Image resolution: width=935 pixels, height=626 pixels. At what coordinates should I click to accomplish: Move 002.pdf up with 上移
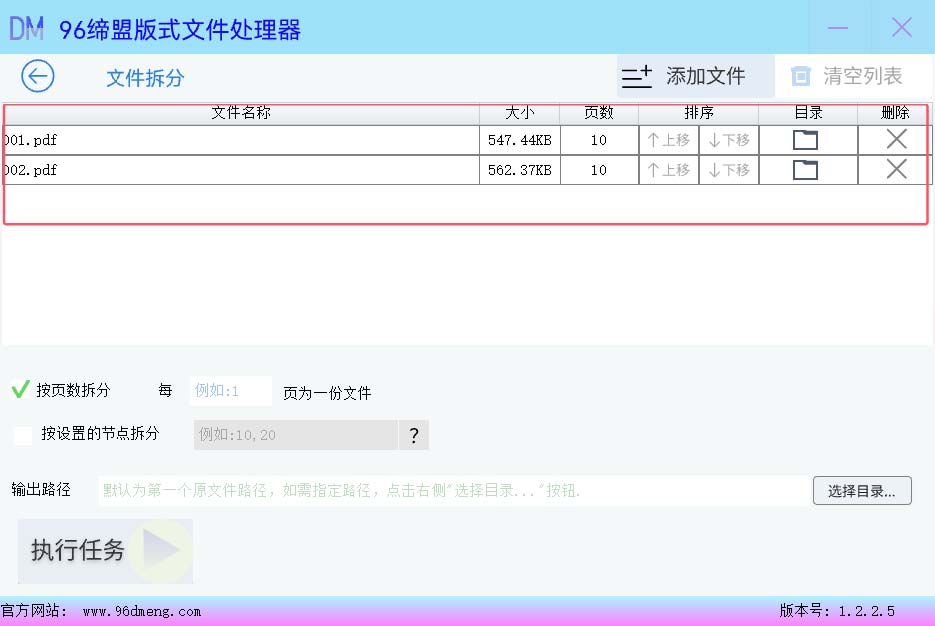click(x=669, y=170)
